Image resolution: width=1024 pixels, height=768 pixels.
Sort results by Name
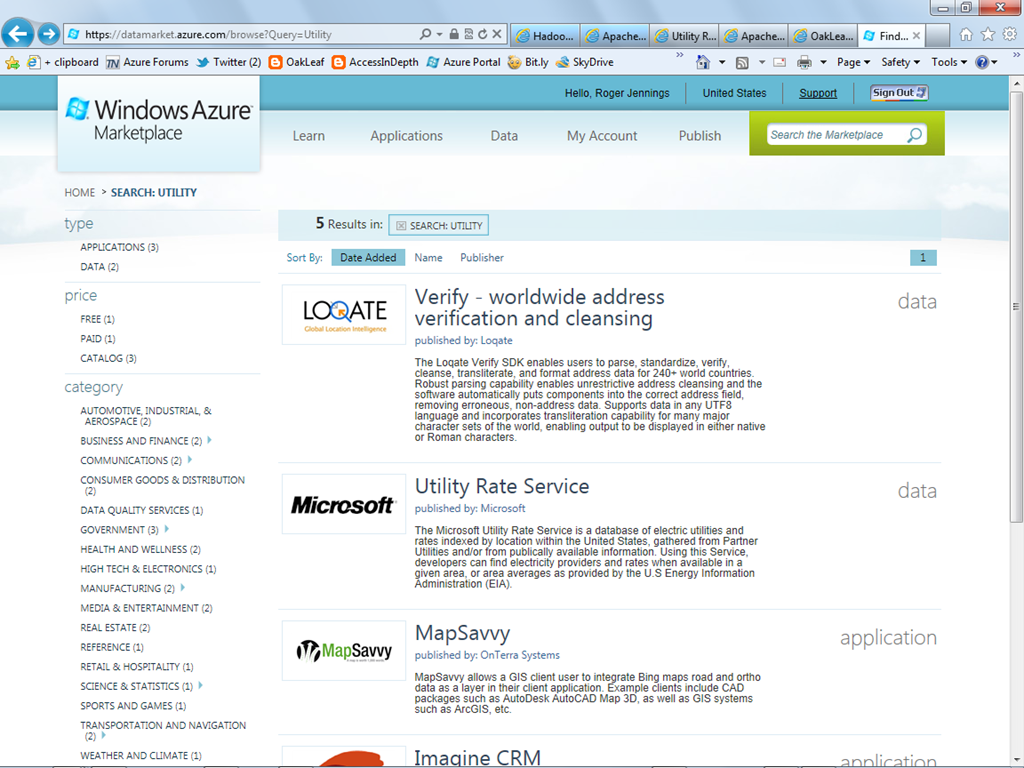tap(428, 257)
